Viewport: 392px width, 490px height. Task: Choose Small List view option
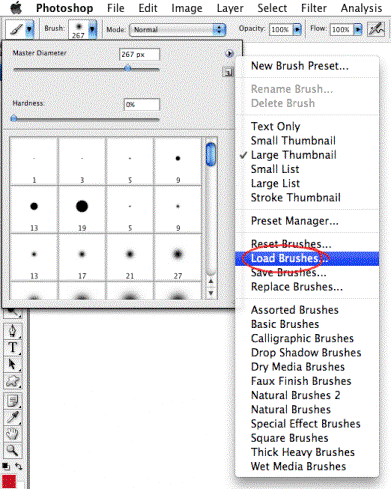coord(307,169)
